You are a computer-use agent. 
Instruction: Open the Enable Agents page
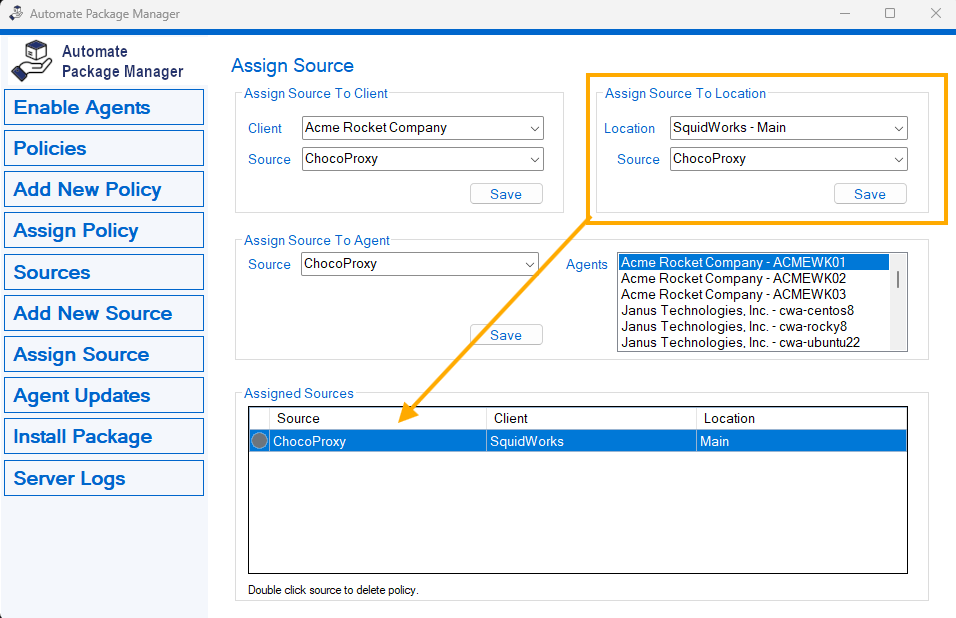coord(104,107)
